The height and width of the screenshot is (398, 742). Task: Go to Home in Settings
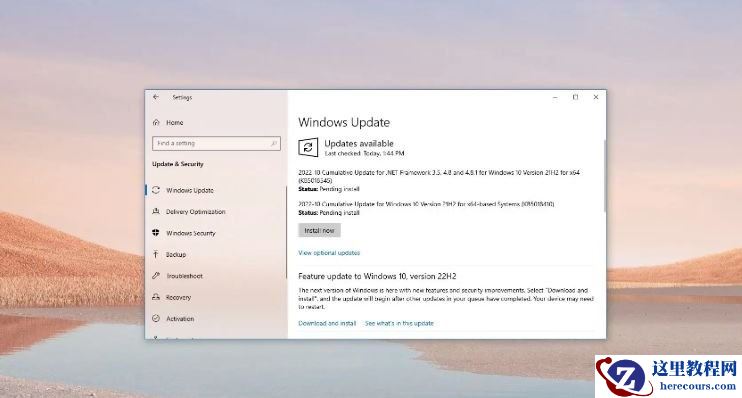click(175, 123)
